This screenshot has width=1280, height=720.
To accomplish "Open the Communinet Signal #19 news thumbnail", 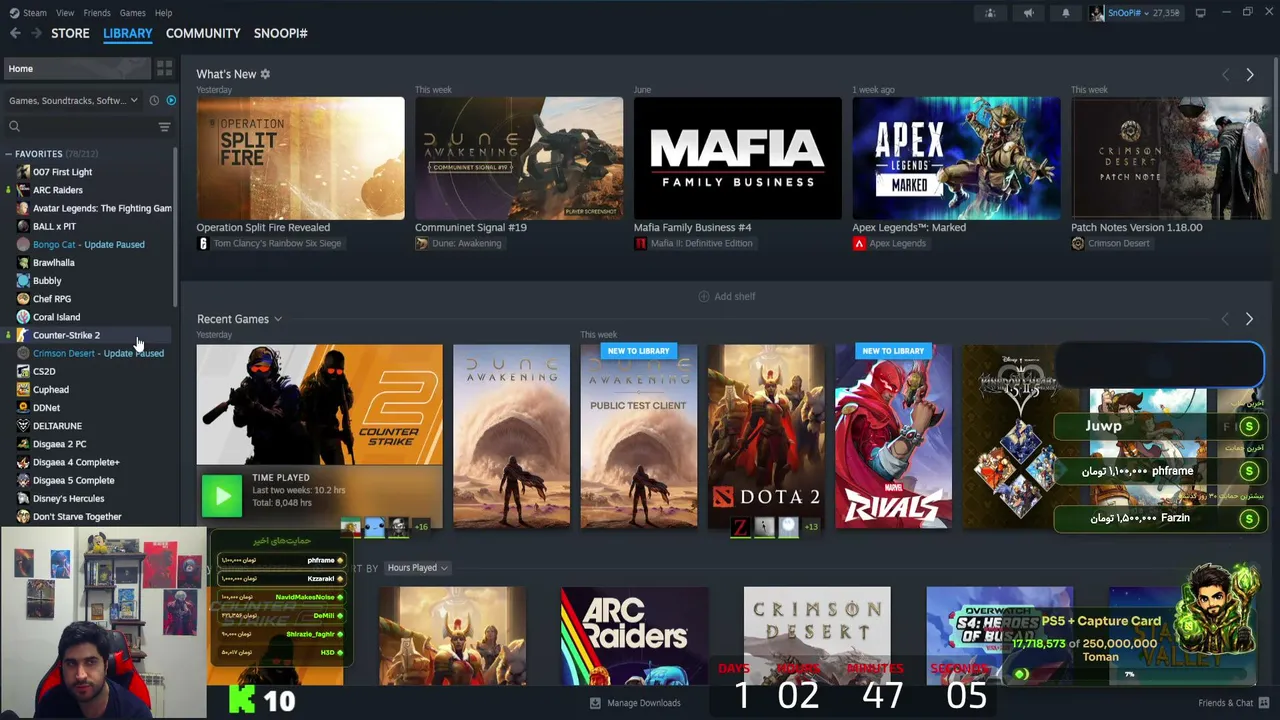I will pos(519,158).
